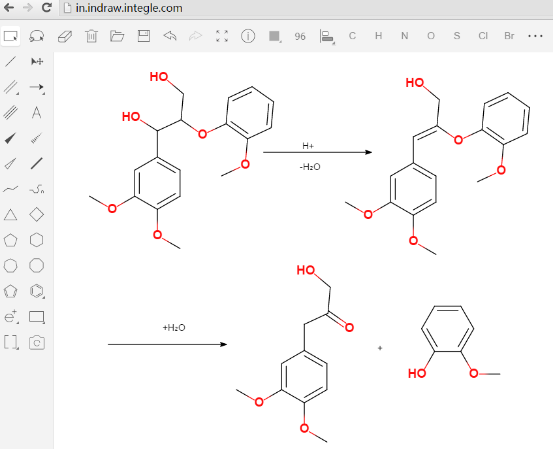The width and height of the screenshot is (553, 449).
Task: Open the info circle icon
Action: pyautogui.click(x=248, y=36)
